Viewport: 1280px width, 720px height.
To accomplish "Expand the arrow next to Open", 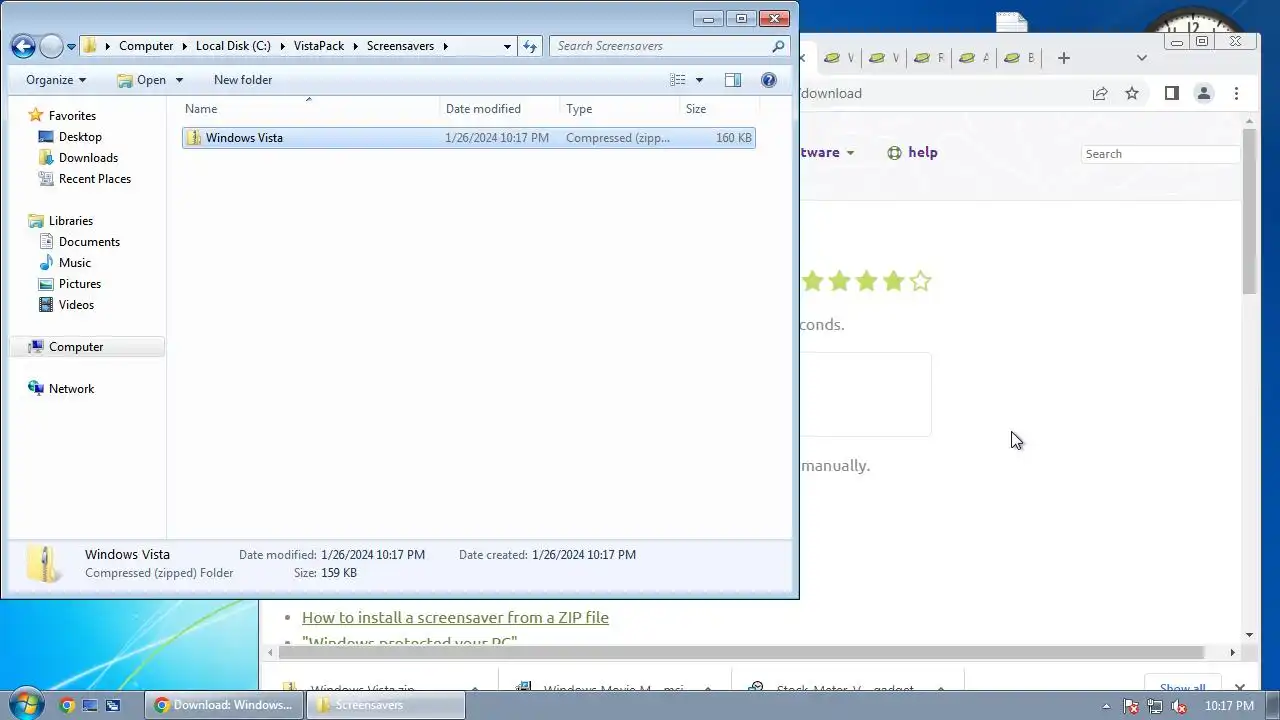I will [x=180, y=80].
